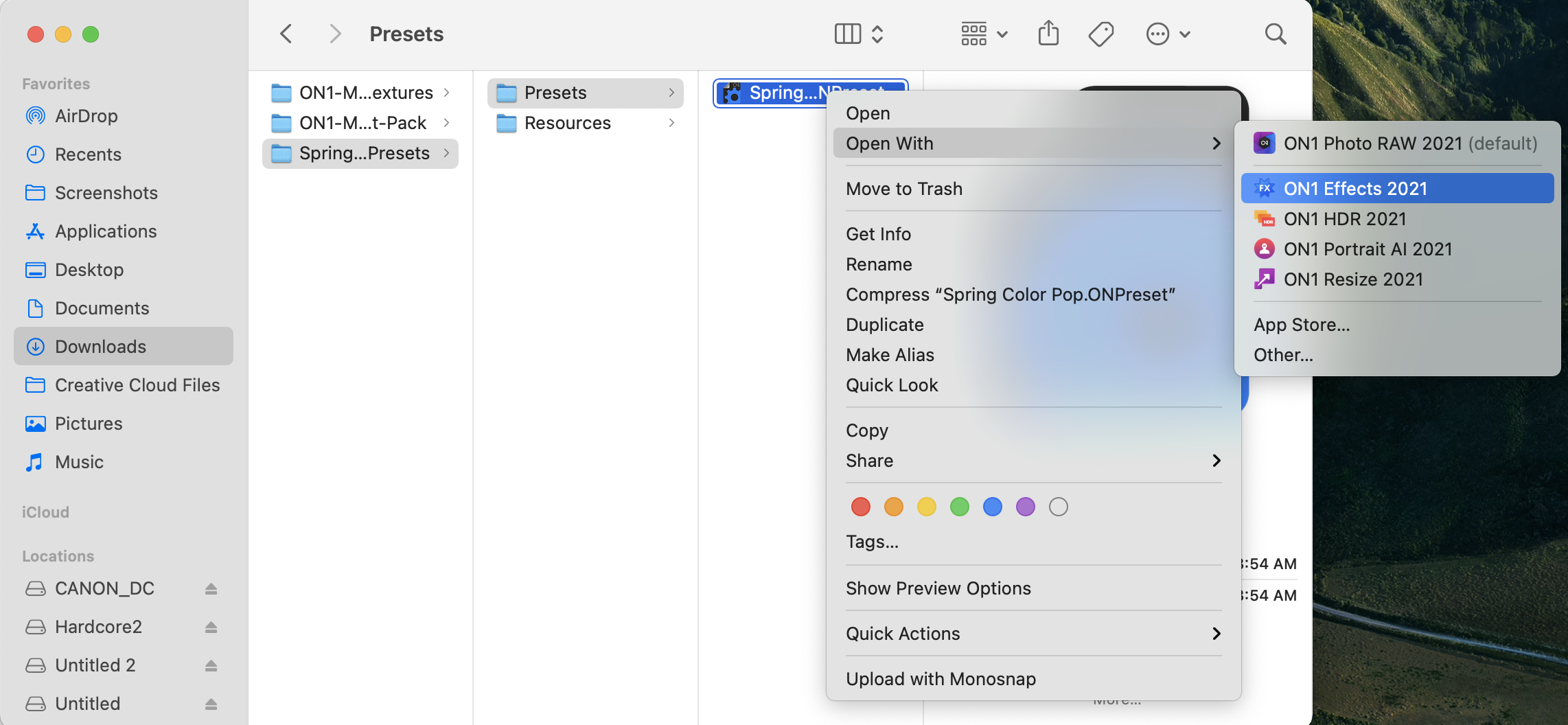Eject the Hardcore2 drive
Image resolution: width=1568 pixels, height=725 pixels.
point(211,628)
